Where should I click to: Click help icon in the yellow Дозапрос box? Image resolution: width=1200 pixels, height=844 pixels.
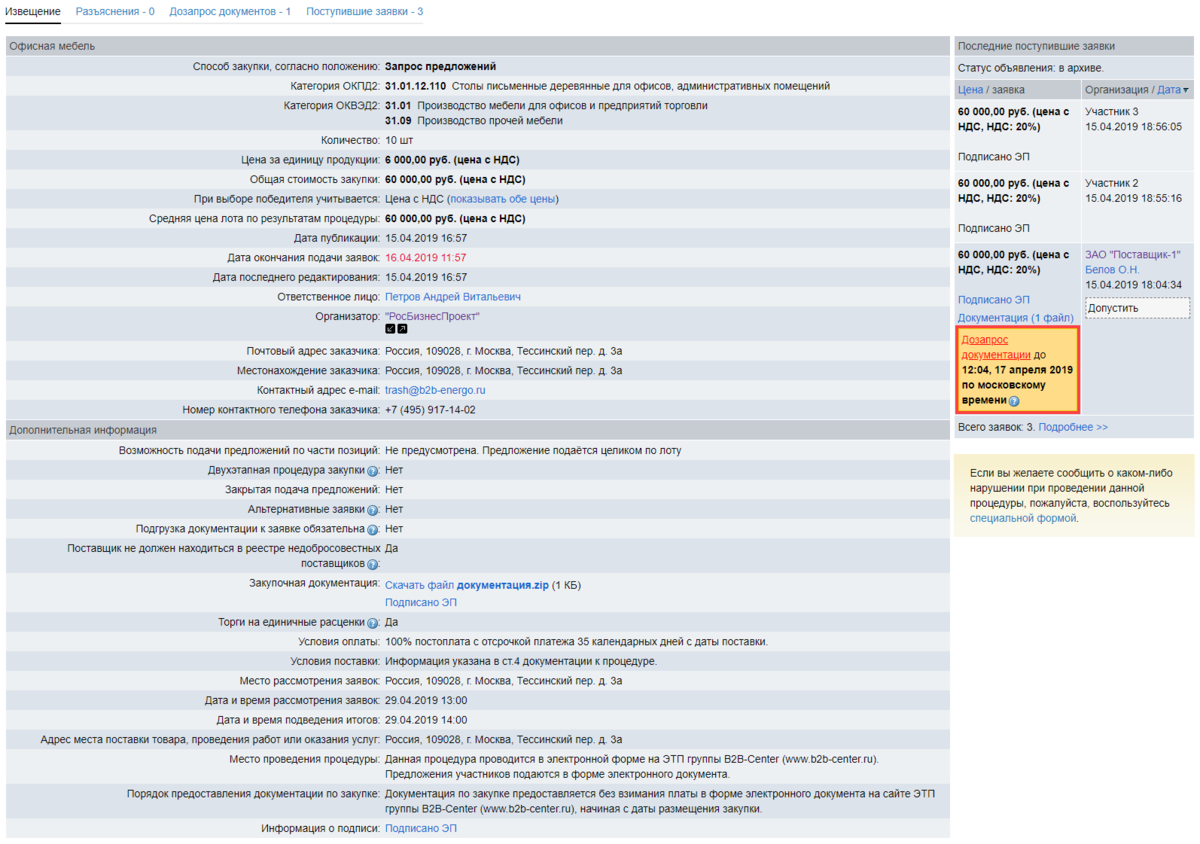point(1014,401)
